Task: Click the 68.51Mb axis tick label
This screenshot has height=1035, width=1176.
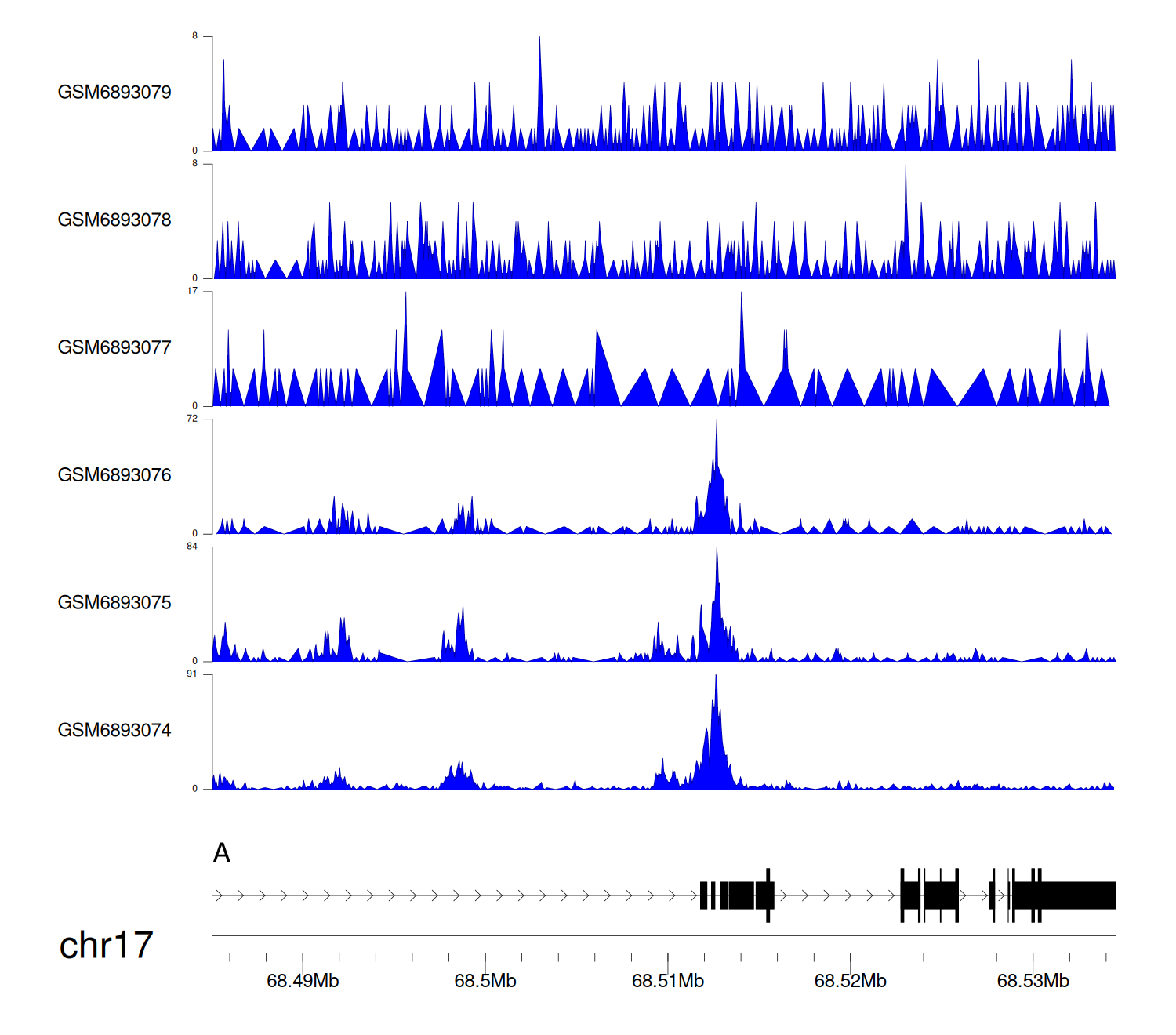Action: [x=668, y=981]
